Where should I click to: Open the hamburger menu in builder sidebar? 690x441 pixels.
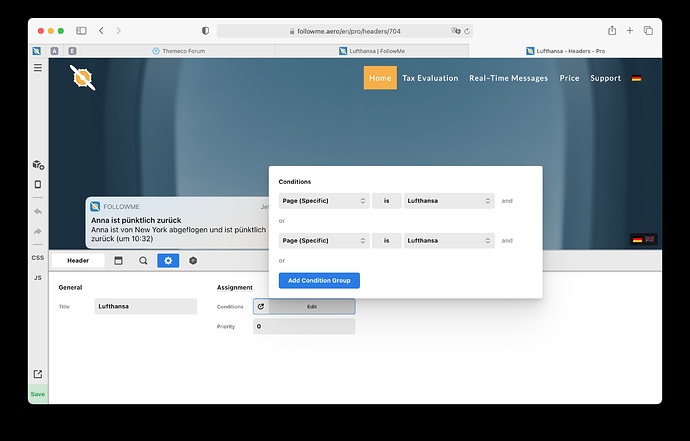(x=38, y=68)
